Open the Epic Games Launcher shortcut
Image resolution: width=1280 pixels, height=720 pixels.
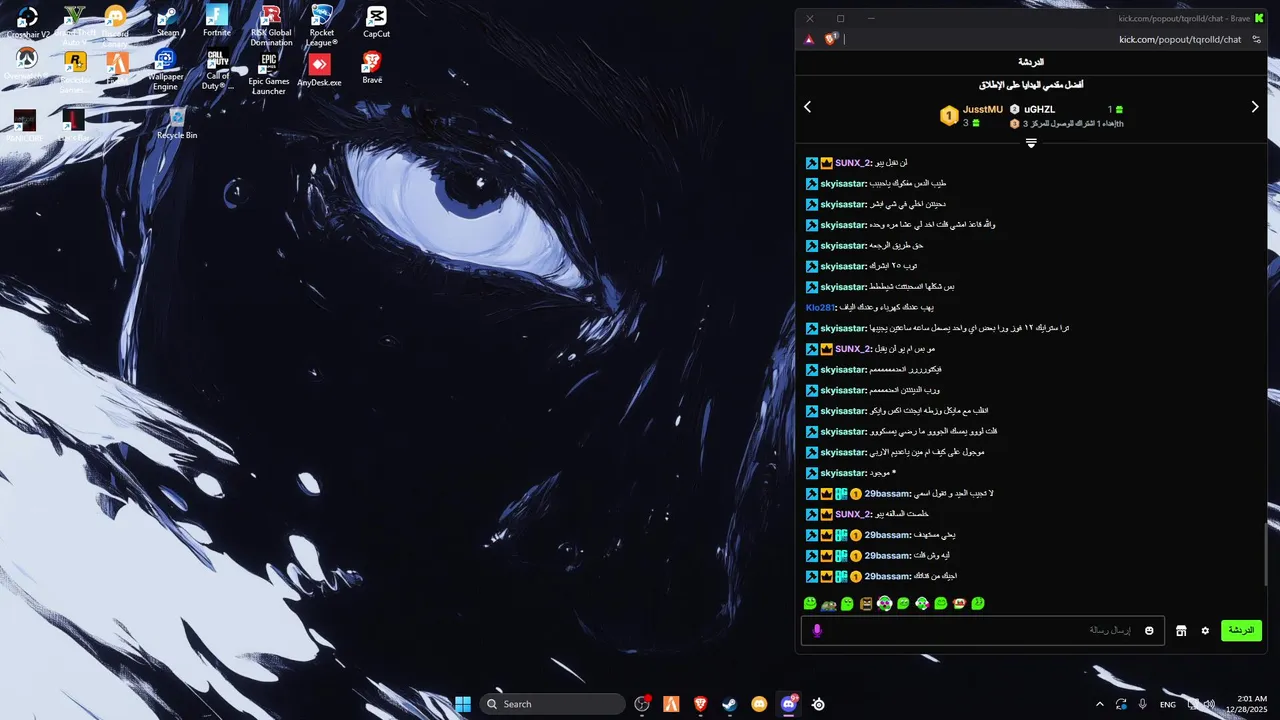tap(268, 74)
